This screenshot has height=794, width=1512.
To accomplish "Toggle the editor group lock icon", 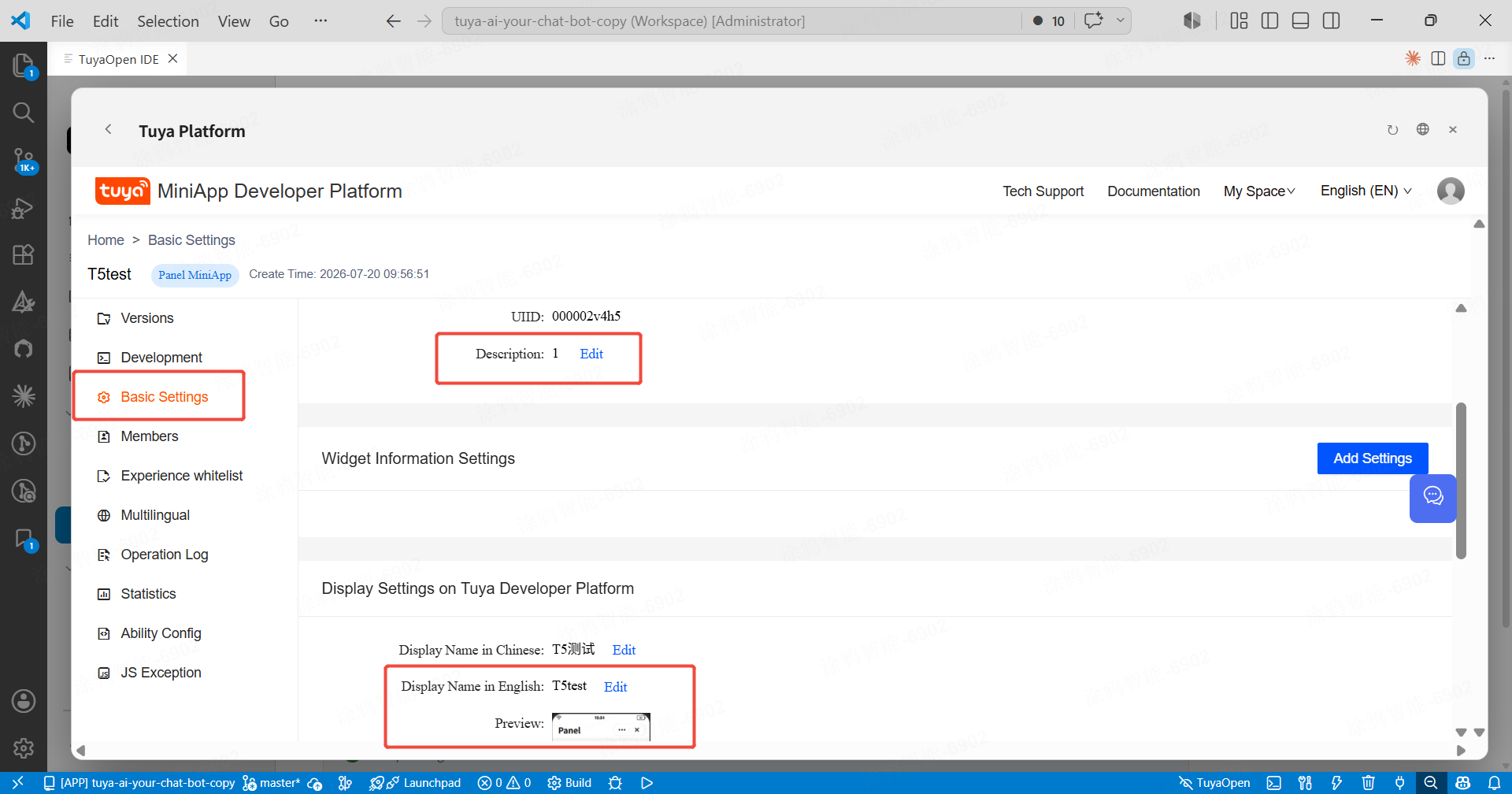I will [x=1463, y=58].
